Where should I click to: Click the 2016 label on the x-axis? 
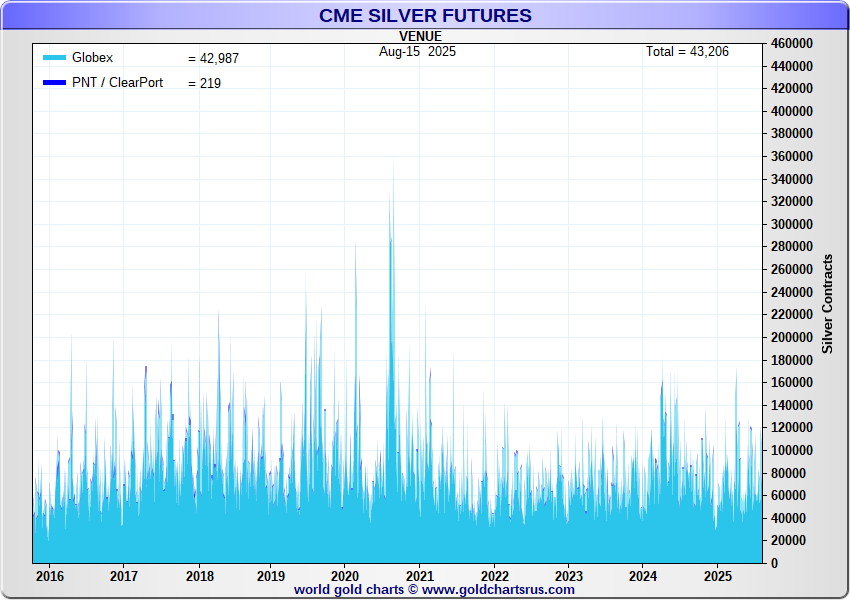[x=49, y=576]
